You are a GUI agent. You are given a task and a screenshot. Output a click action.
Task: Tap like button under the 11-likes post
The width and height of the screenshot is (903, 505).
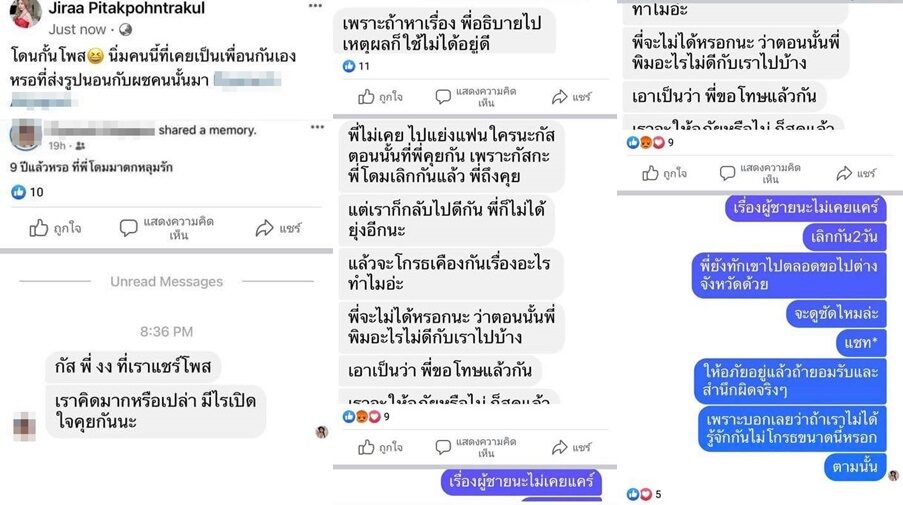click(380, 97)
